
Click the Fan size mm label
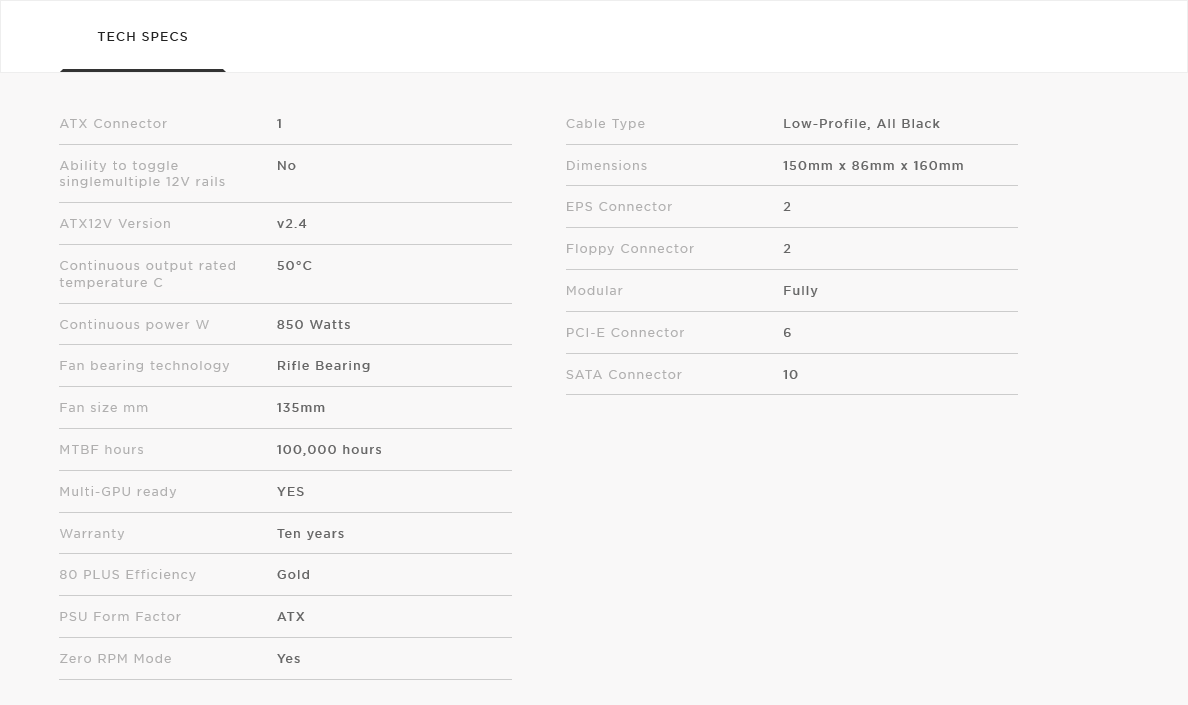(104, 408)
